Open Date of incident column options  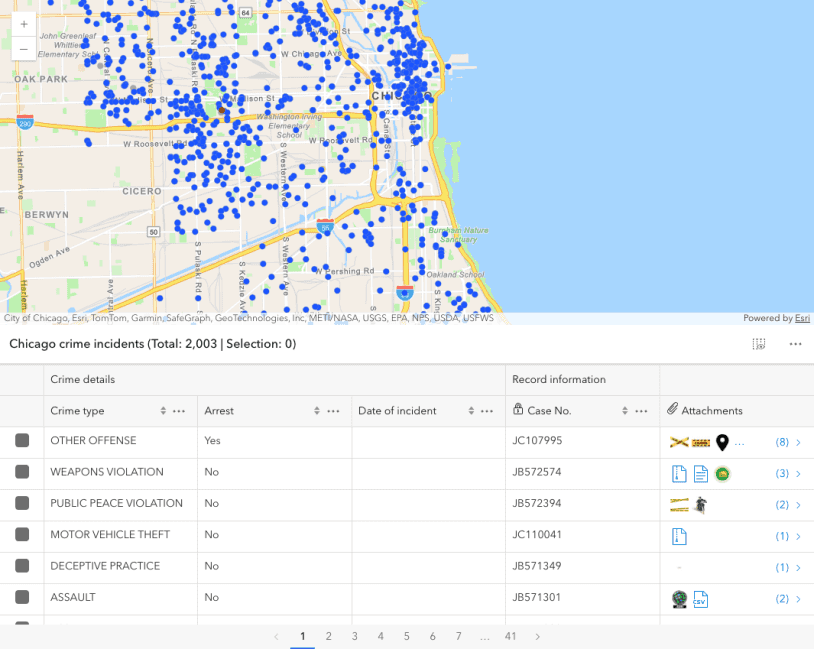coord(487,411)
